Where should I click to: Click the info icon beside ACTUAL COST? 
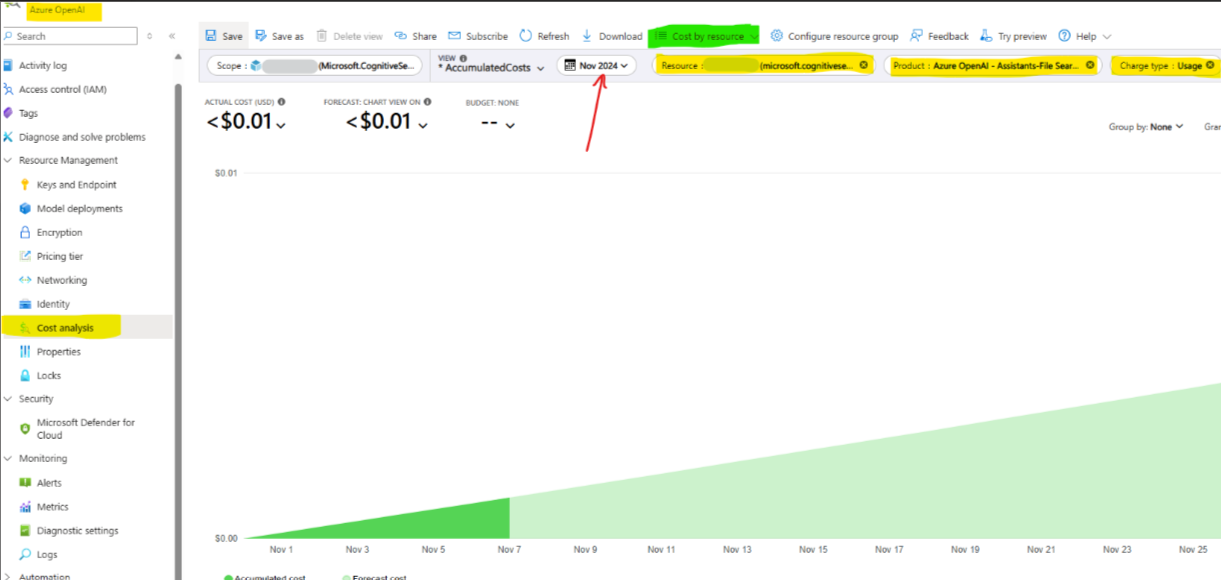coord(282,102)
